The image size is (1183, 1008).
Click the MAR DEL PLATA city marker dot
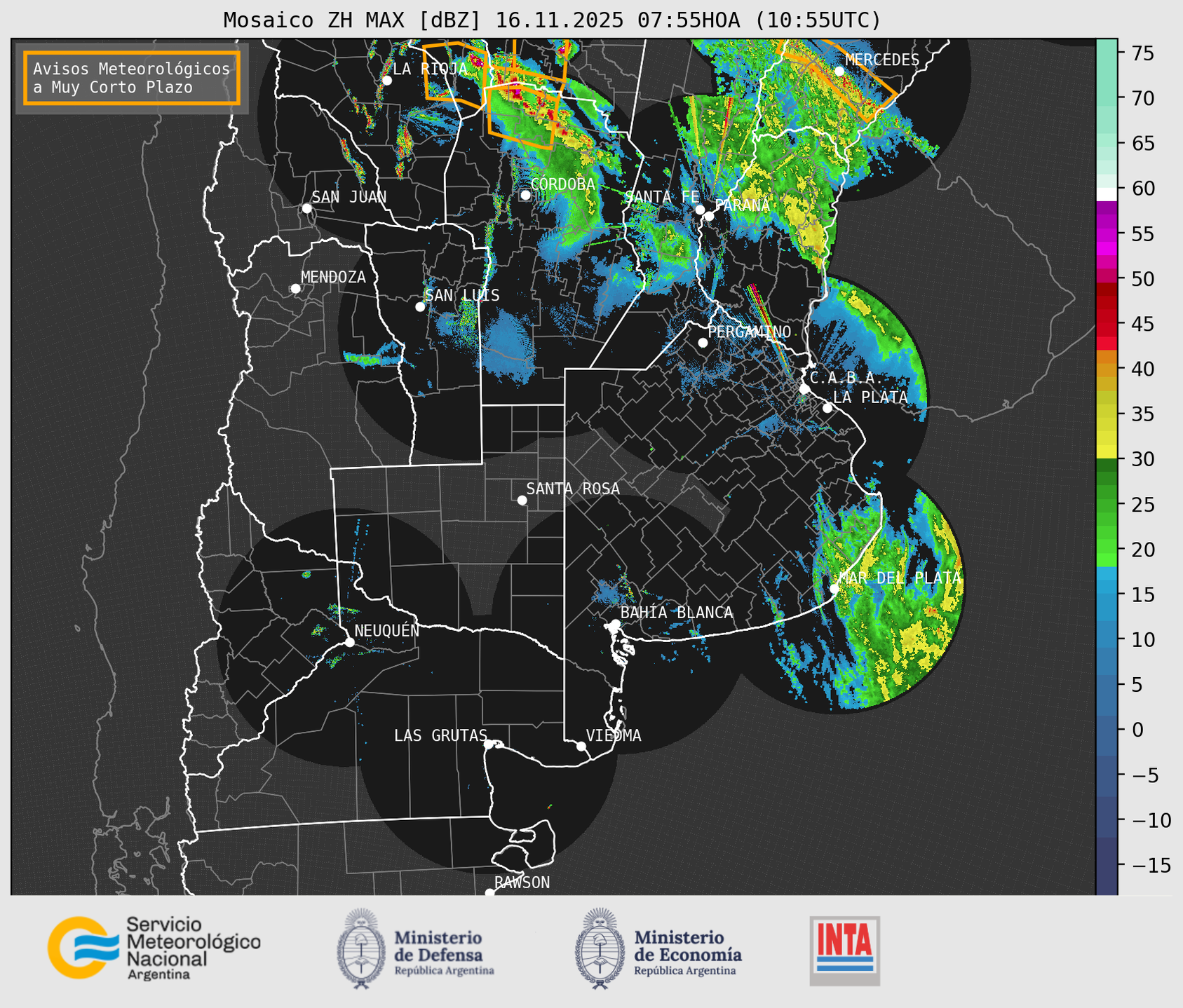point(834,589)
